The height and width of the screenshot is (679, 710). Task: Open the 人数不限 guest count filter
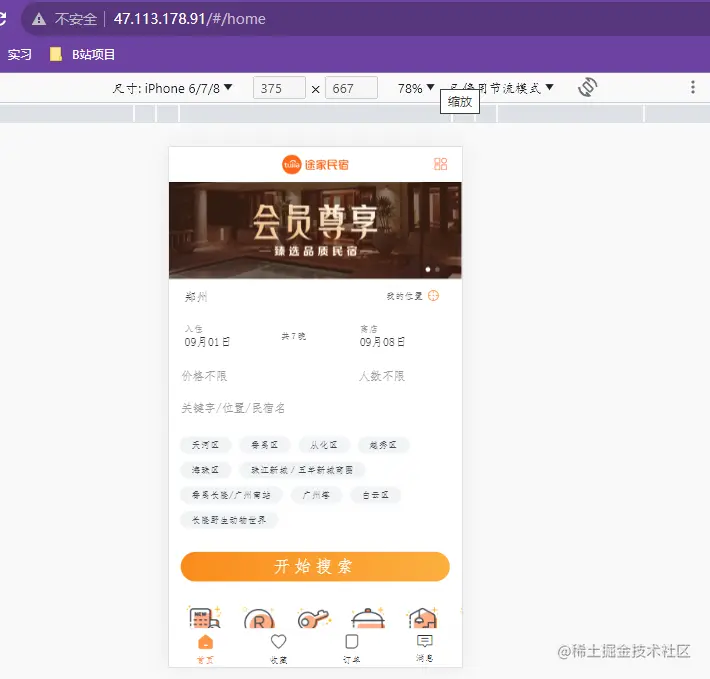(x=382, y=376)
